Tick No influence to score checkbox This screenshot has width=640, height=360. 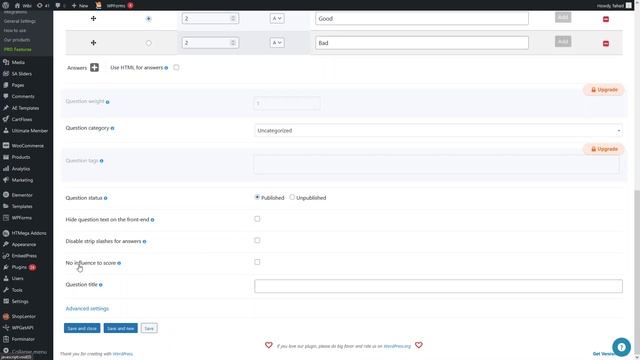click(x=257, y=262)
